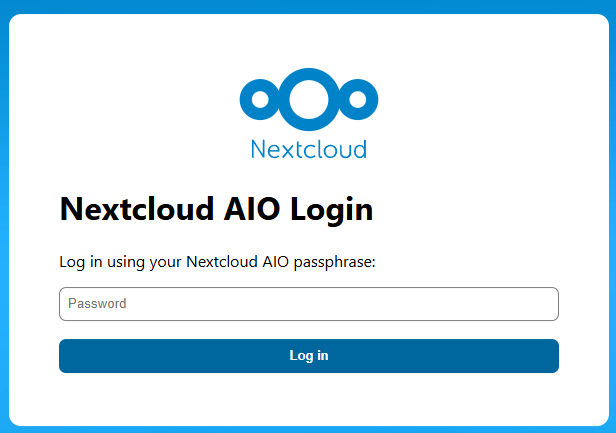The width and height of the screenshot is (616, 433).
Task: Click the right edge of the Log in button
Action: (549, 356)
